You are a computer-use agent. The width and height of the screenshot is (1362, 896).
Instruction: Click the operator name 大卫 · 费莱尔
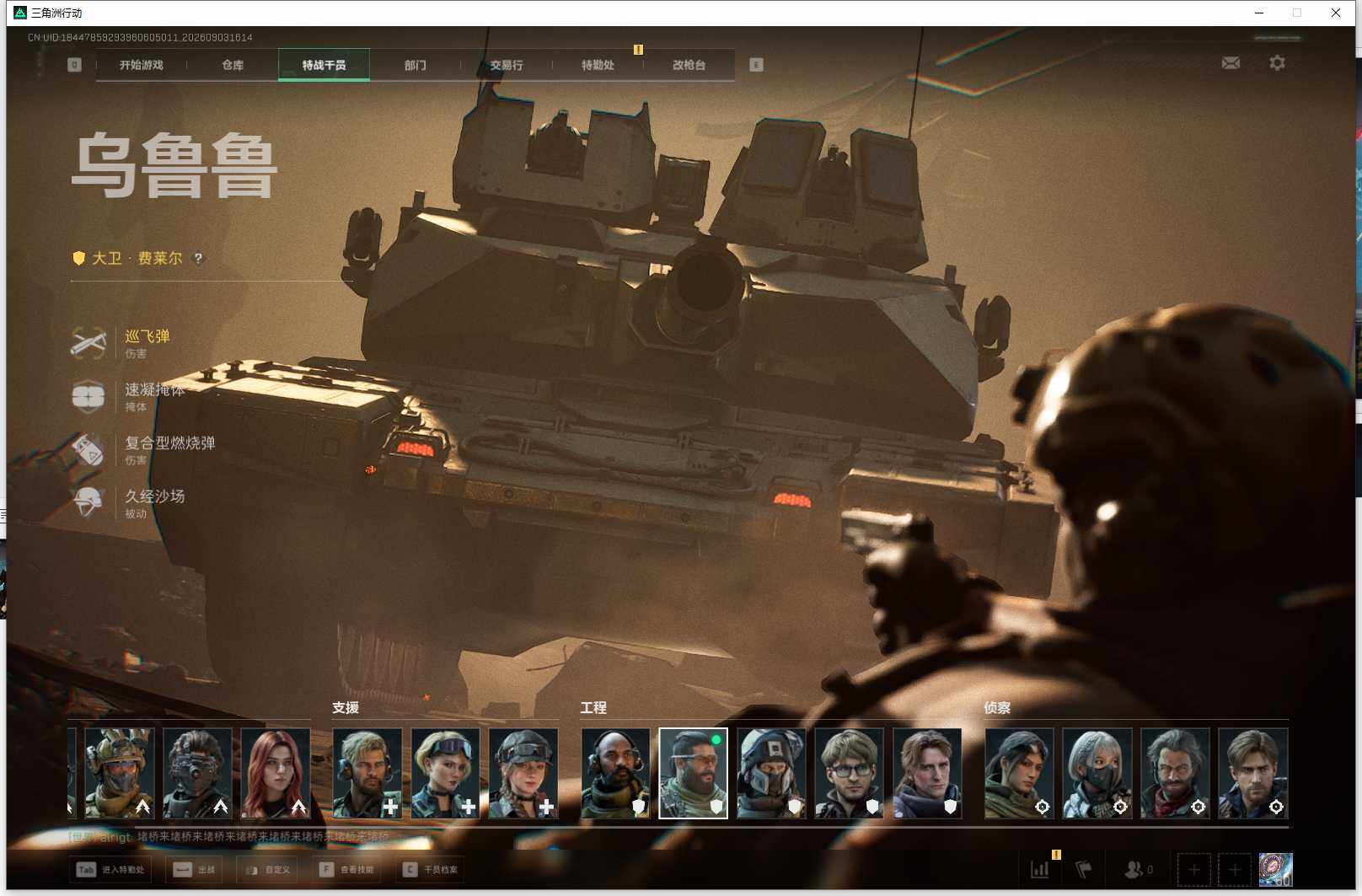(x=137, y=259)
